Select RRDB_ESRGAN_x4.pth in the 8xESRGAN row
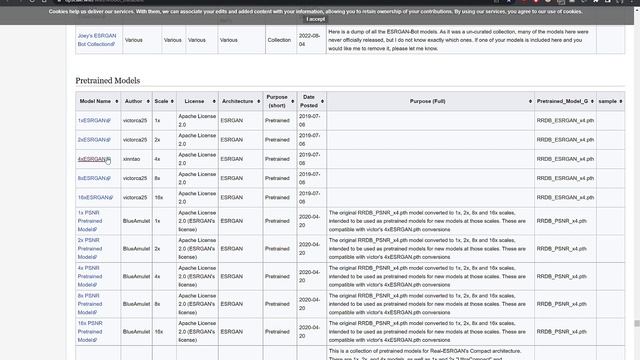Screen dimensions: 640x360 coord(565,178)
